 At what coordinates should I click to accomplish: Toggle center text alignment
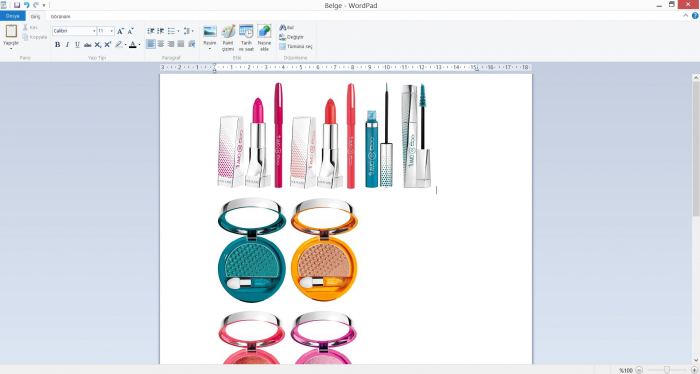click(x=161, y=44)
